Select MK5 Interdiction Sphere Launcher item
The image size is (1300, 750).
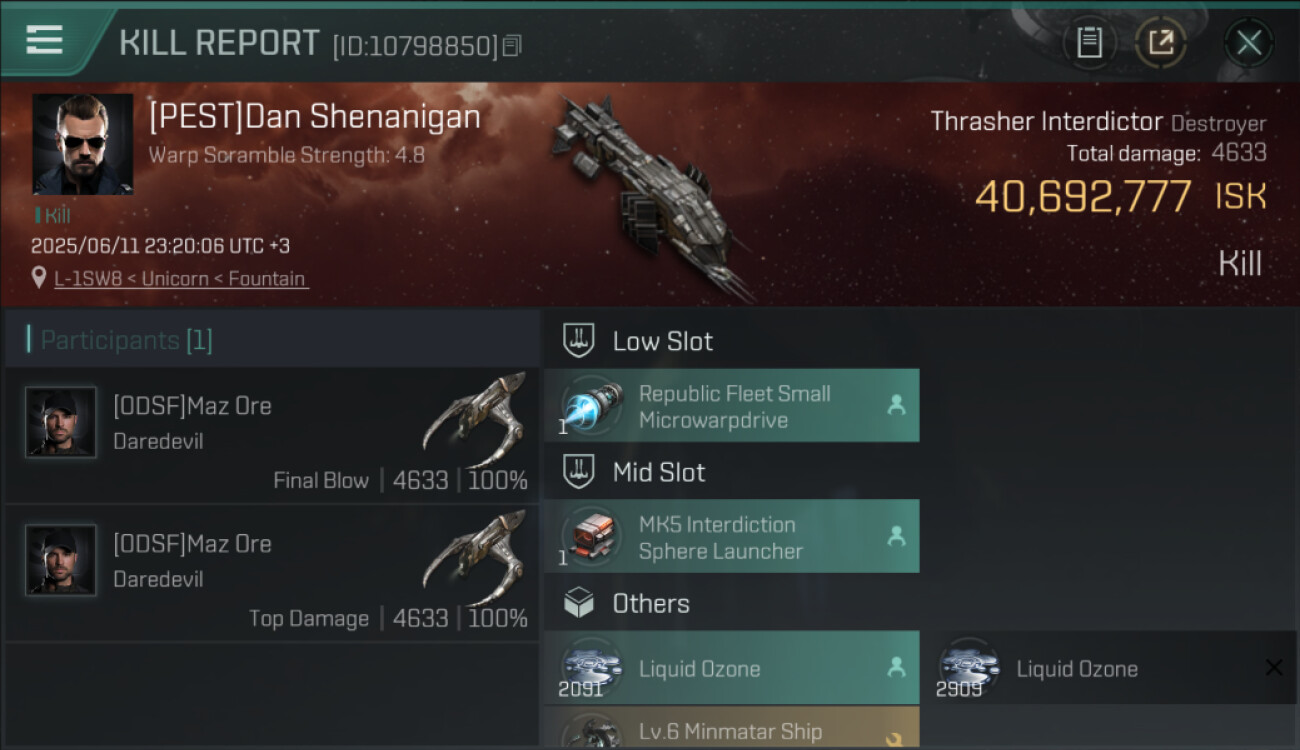click(x=731, y=537)
